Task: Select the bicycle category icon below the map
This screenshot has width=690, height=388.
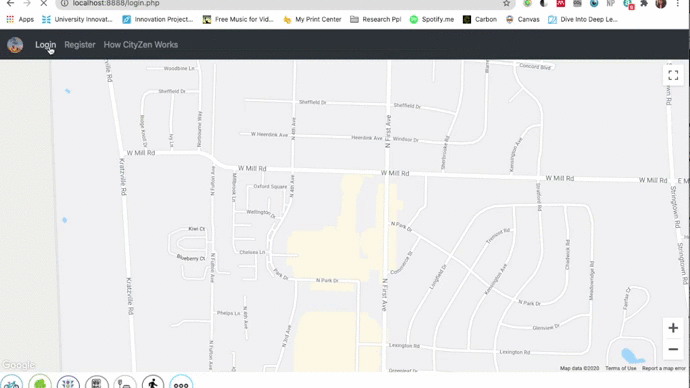Action: pos(11,382)
